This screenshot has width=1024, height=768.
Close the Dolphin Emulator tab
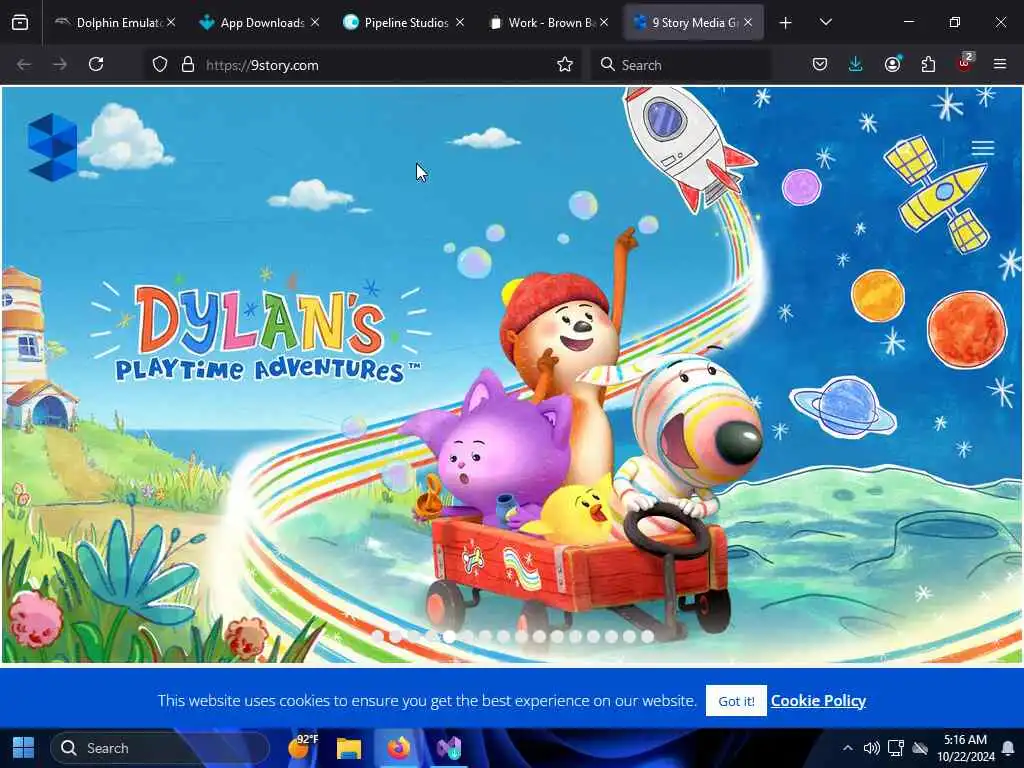[x=170, y=22]
